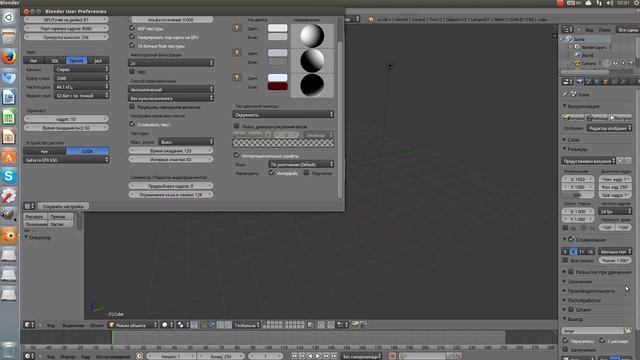This screenshot has height=360, width=640.
Task: Open the sample rate dropdown showing 44.1 kHz
Action: click(x=81, y=87)
